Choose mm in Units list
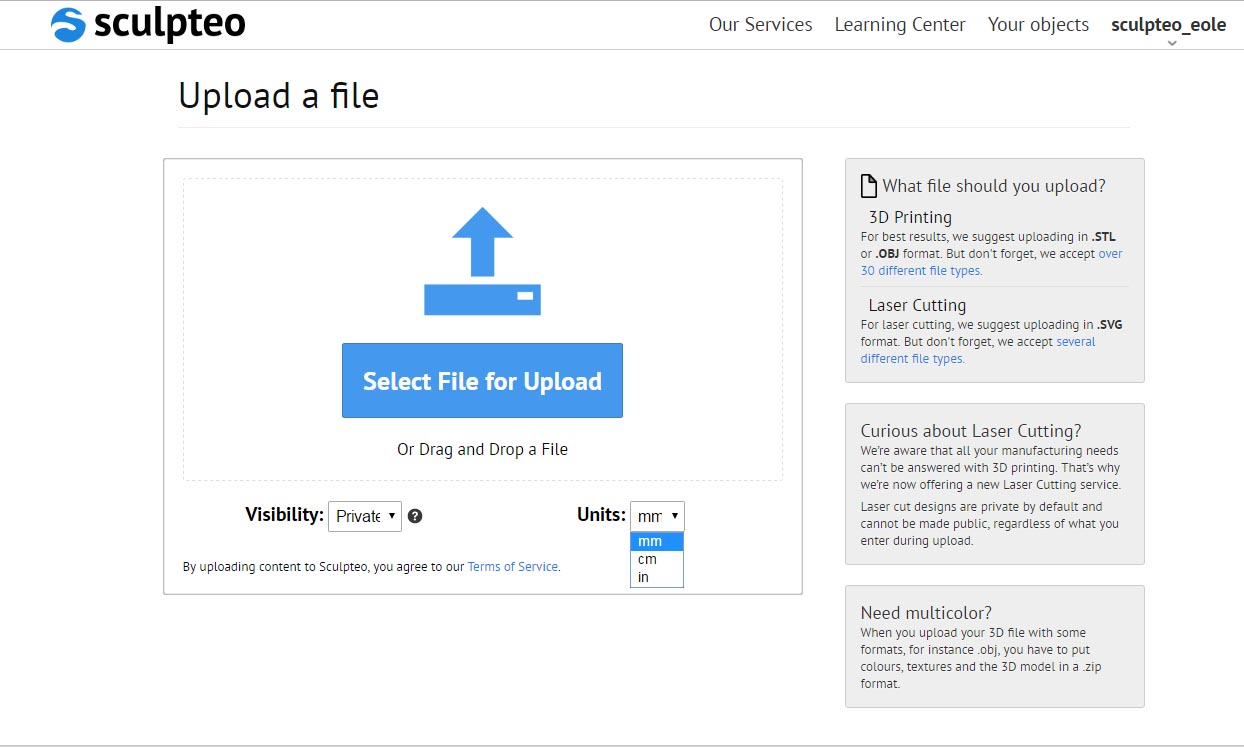This screenshot has height=747, width=1244. [x=657, y=542]
